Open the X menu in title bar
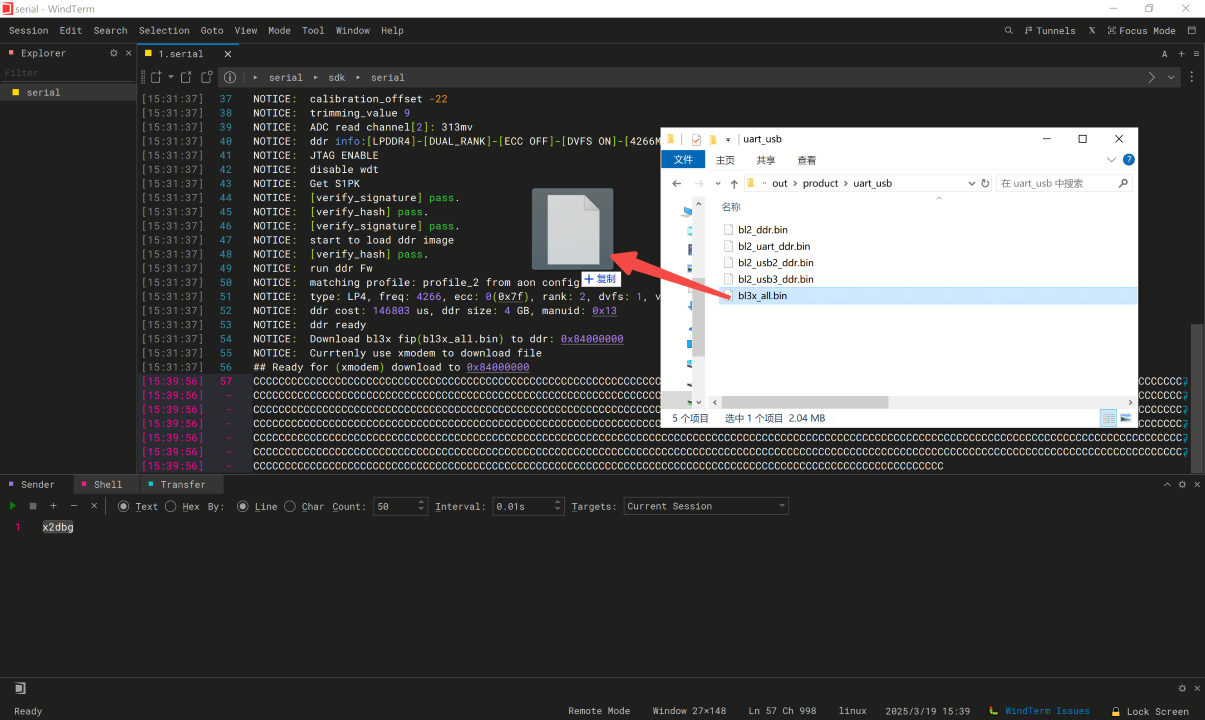 [1091, 30]
